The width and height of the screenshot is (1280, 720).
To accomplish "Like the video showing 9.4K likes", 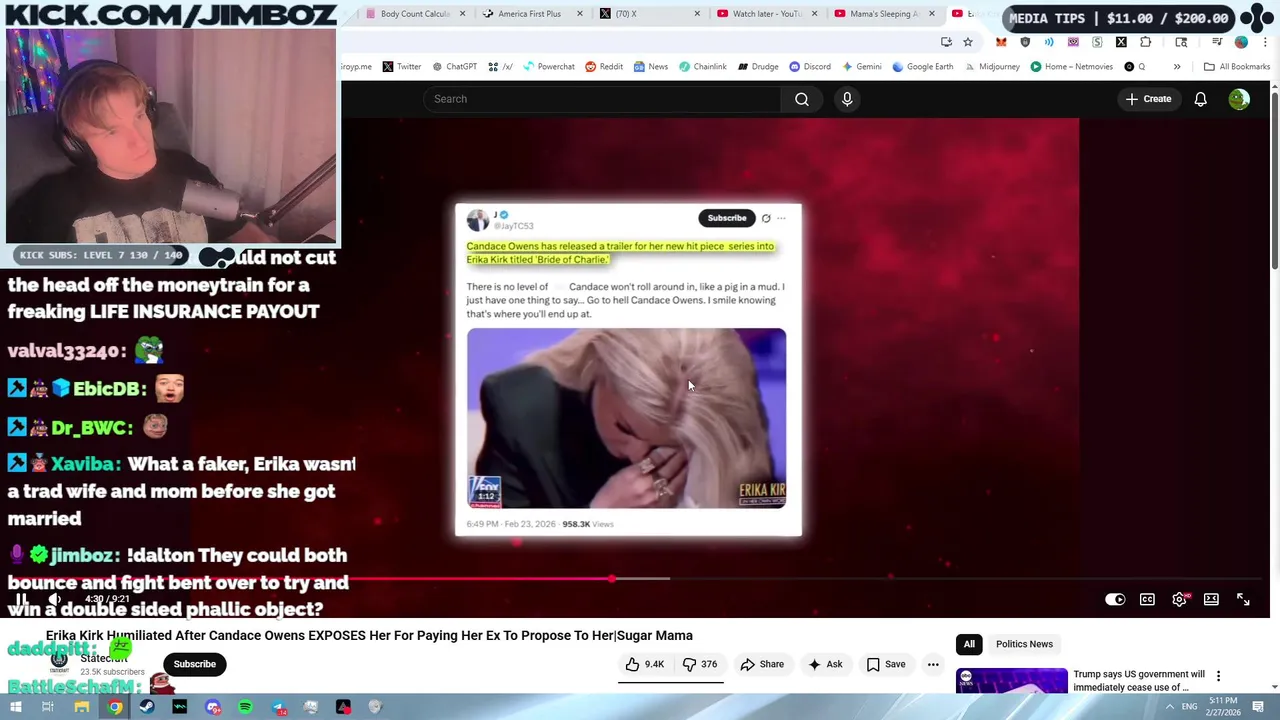I will (644, 664).
